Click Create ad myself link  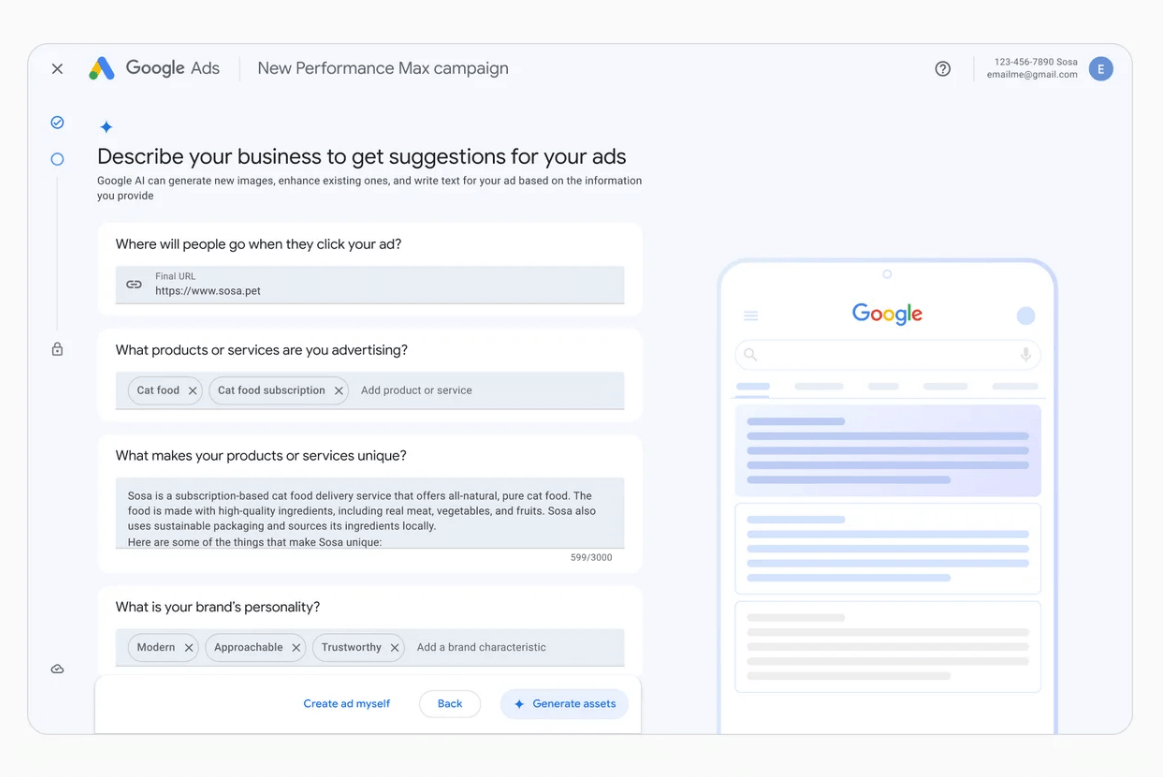[346, 704]
